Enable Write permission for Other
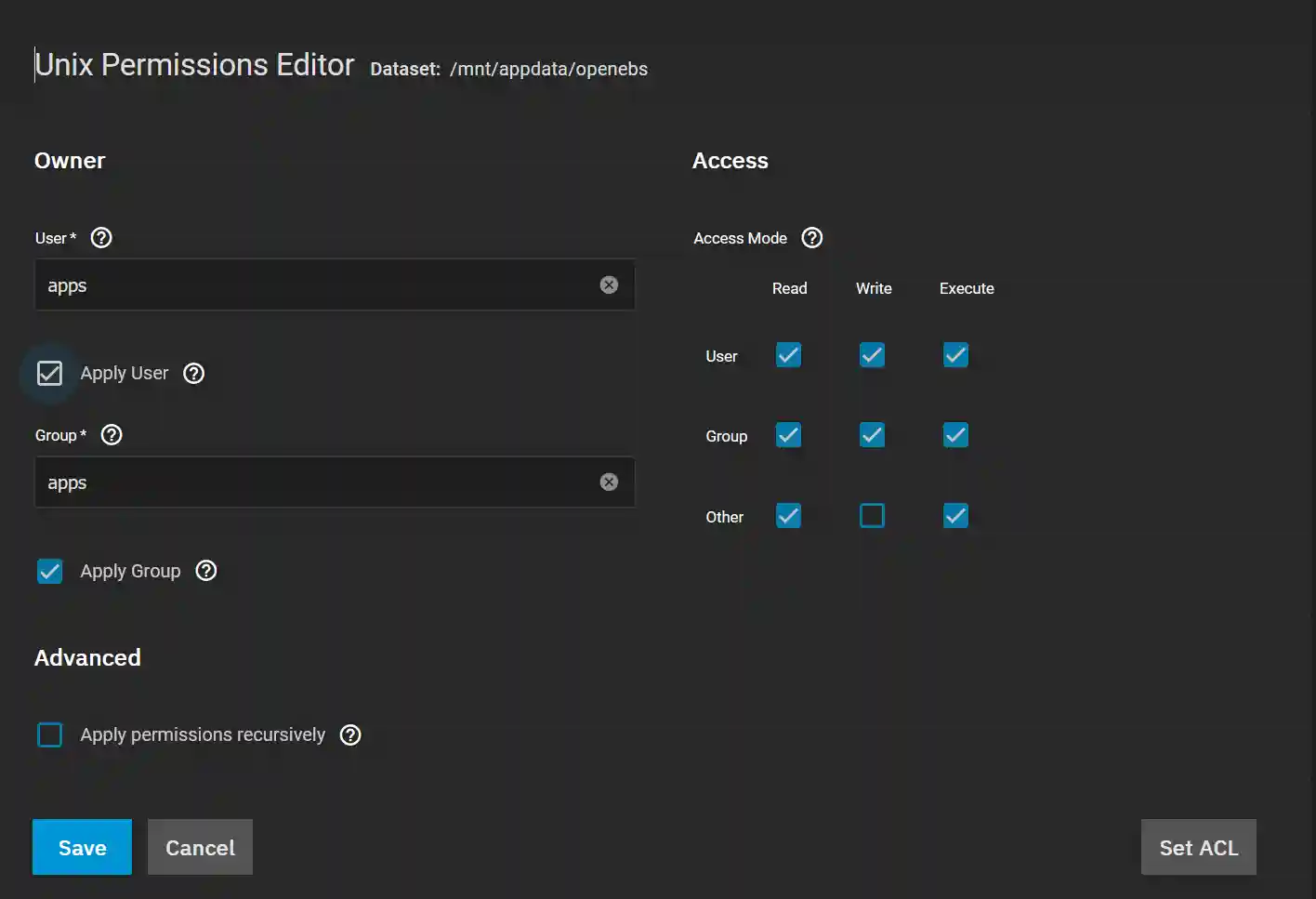1316x899 pixels. (x=872, y=515)
